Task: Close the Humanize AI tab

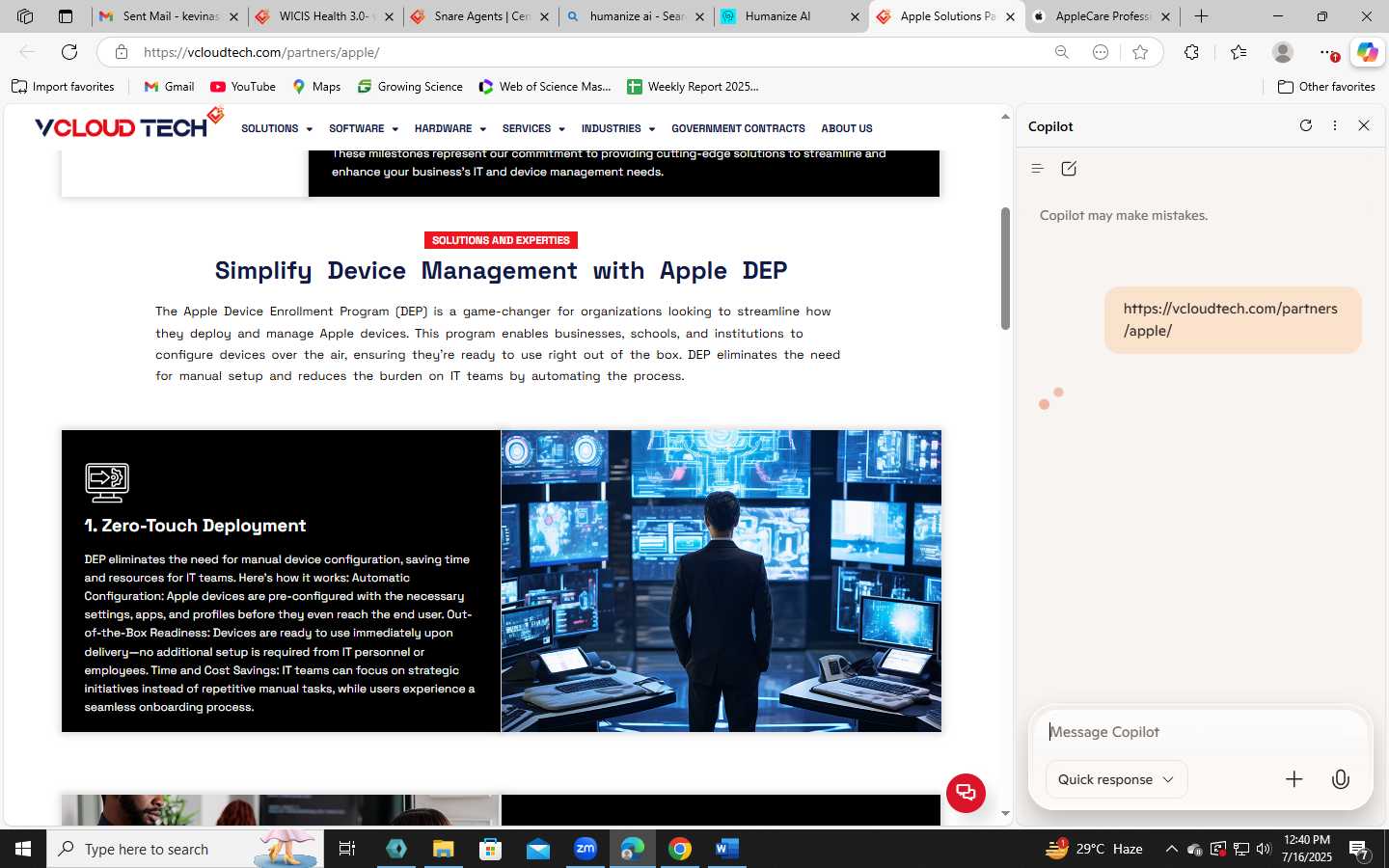Action: 855,16
